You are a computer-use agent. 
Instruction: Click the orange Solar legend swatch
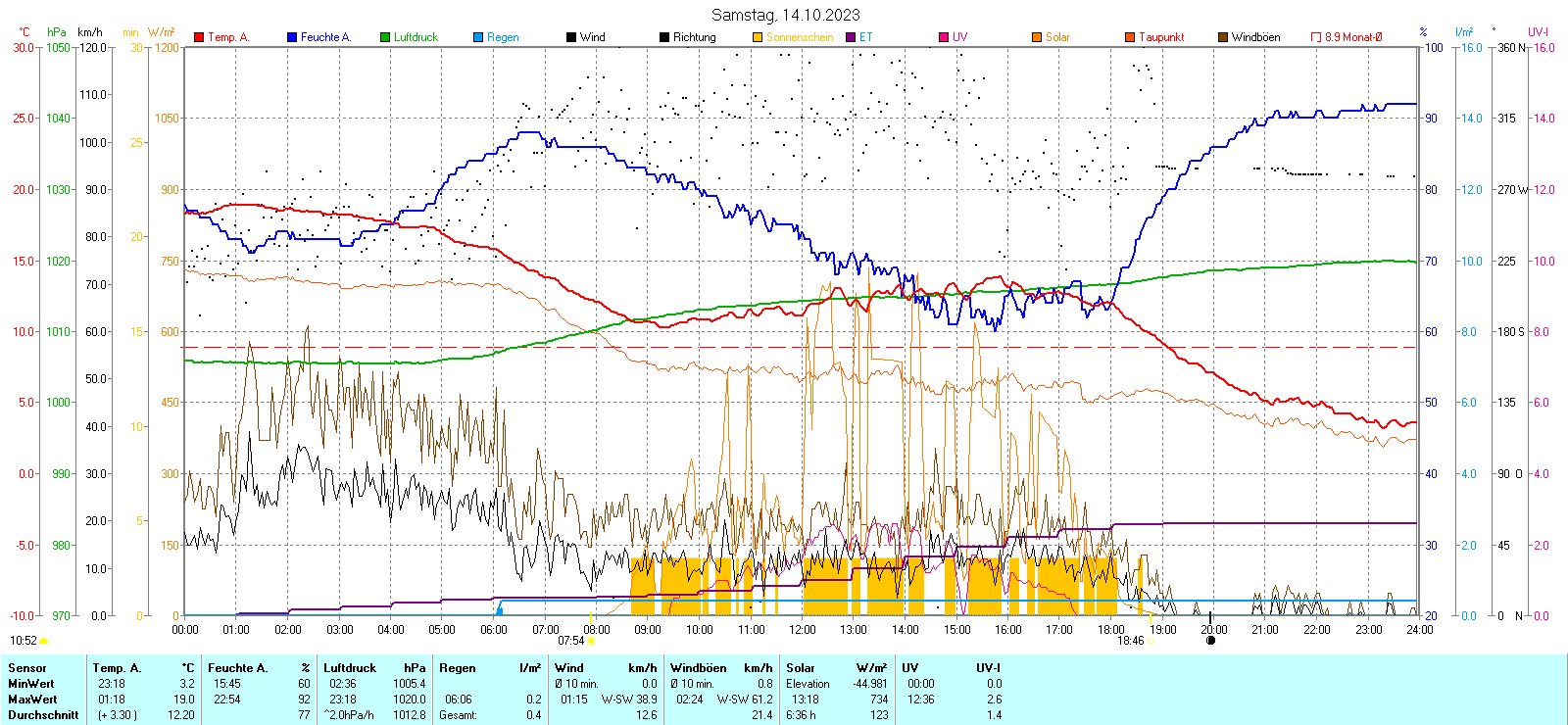coord(1037,37)
